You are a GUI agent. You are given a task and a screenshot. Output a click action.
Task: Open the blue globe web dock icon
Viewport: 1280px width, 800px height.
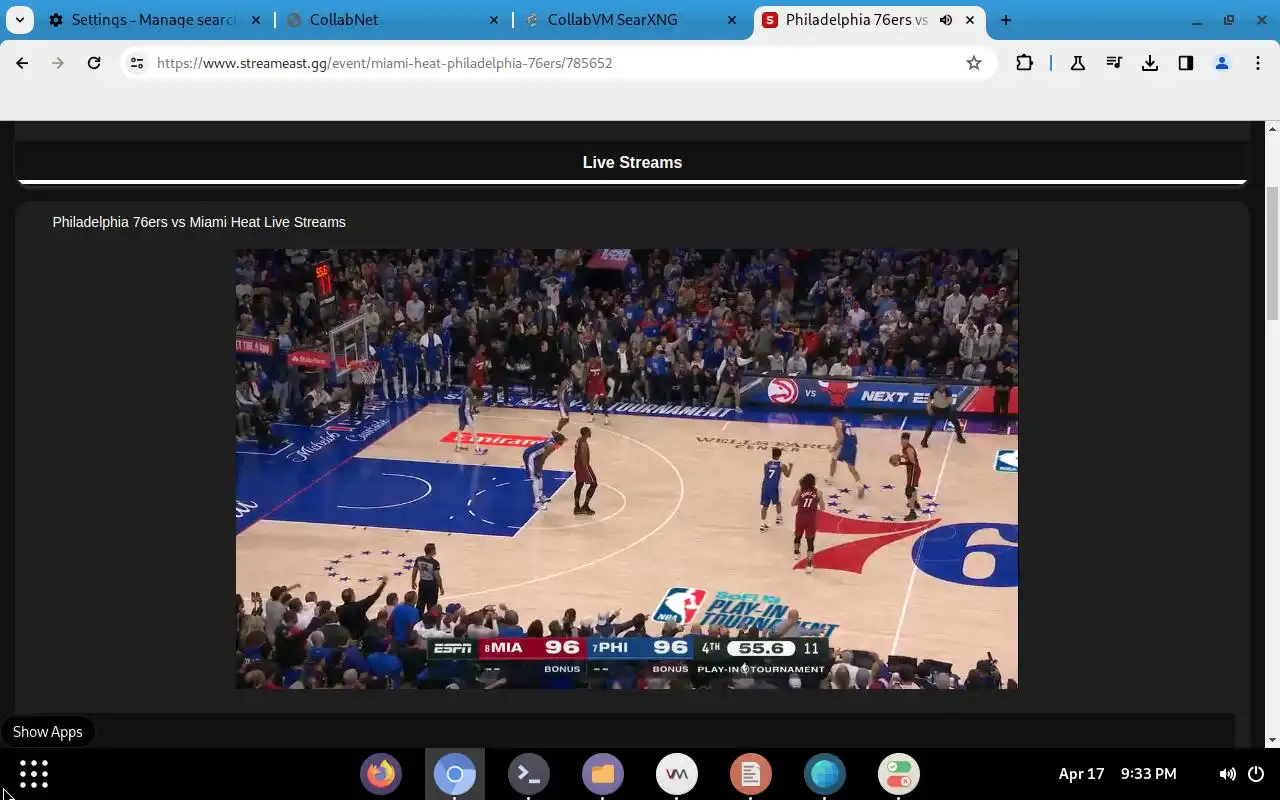(825, 774)
